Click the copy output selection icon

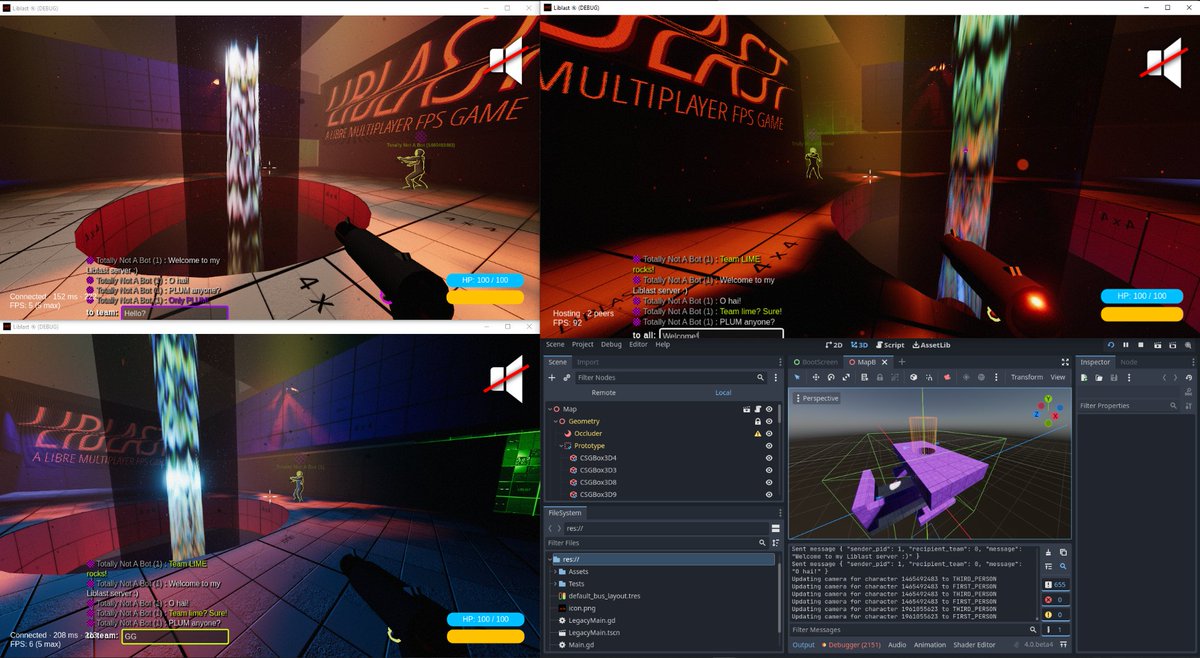tap(1063, 552)
